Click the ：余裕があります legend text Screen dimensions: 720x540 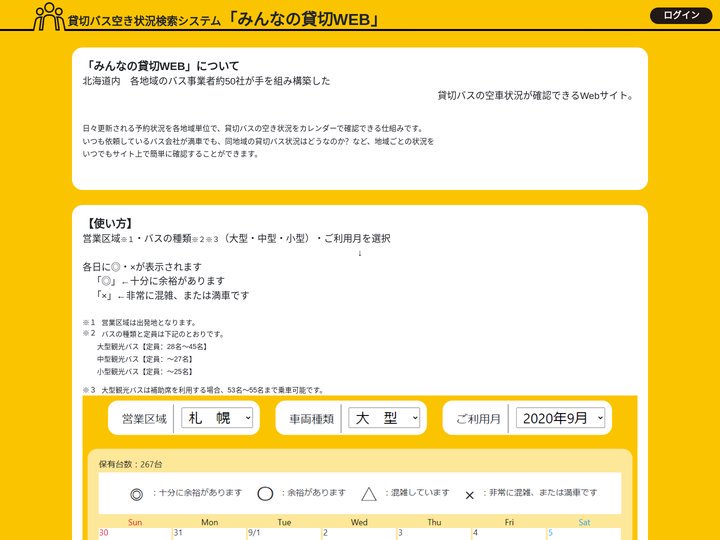coord(313,493)
